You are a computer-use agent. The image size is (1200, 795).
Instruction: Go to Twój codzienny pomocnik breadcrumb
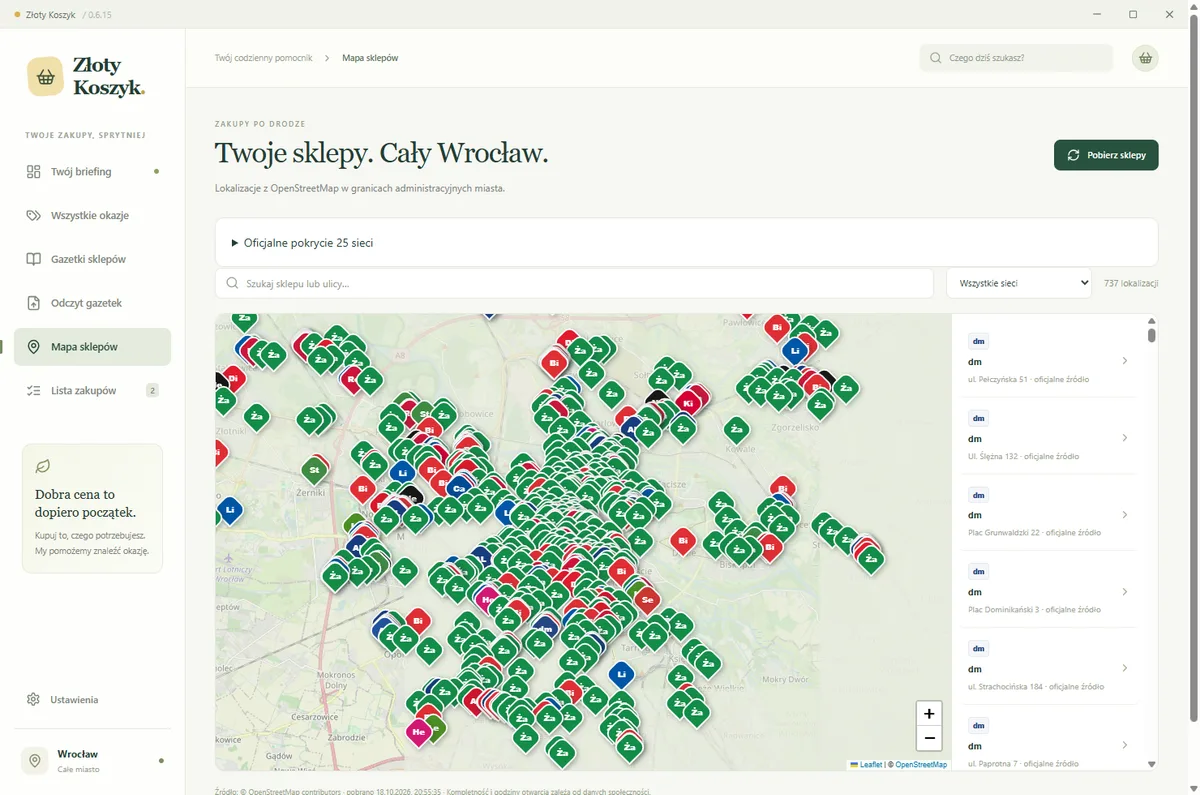click(263, 58)
